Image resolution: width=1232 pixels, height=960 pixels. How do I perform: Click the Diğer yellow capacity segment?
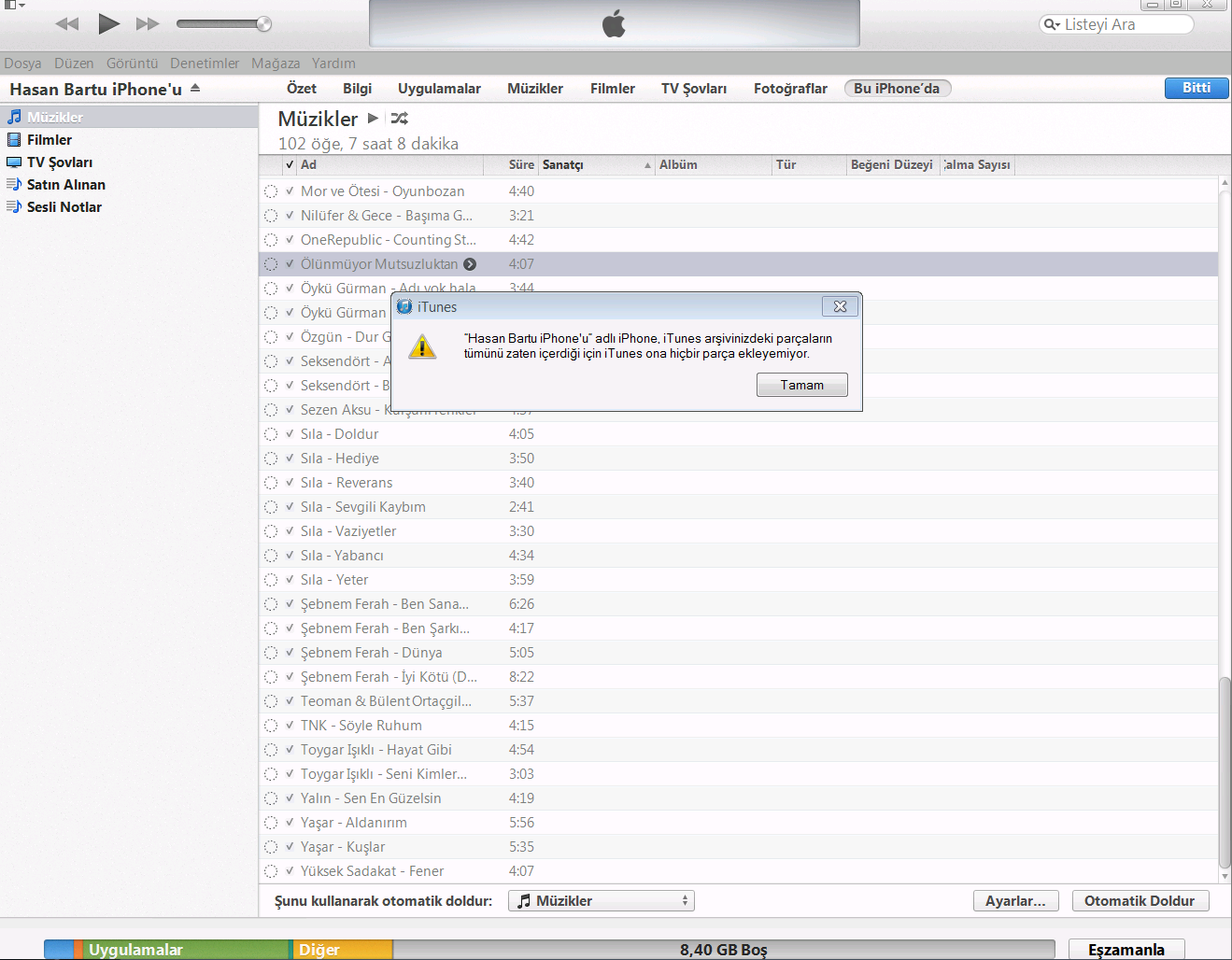click(342, 950)
